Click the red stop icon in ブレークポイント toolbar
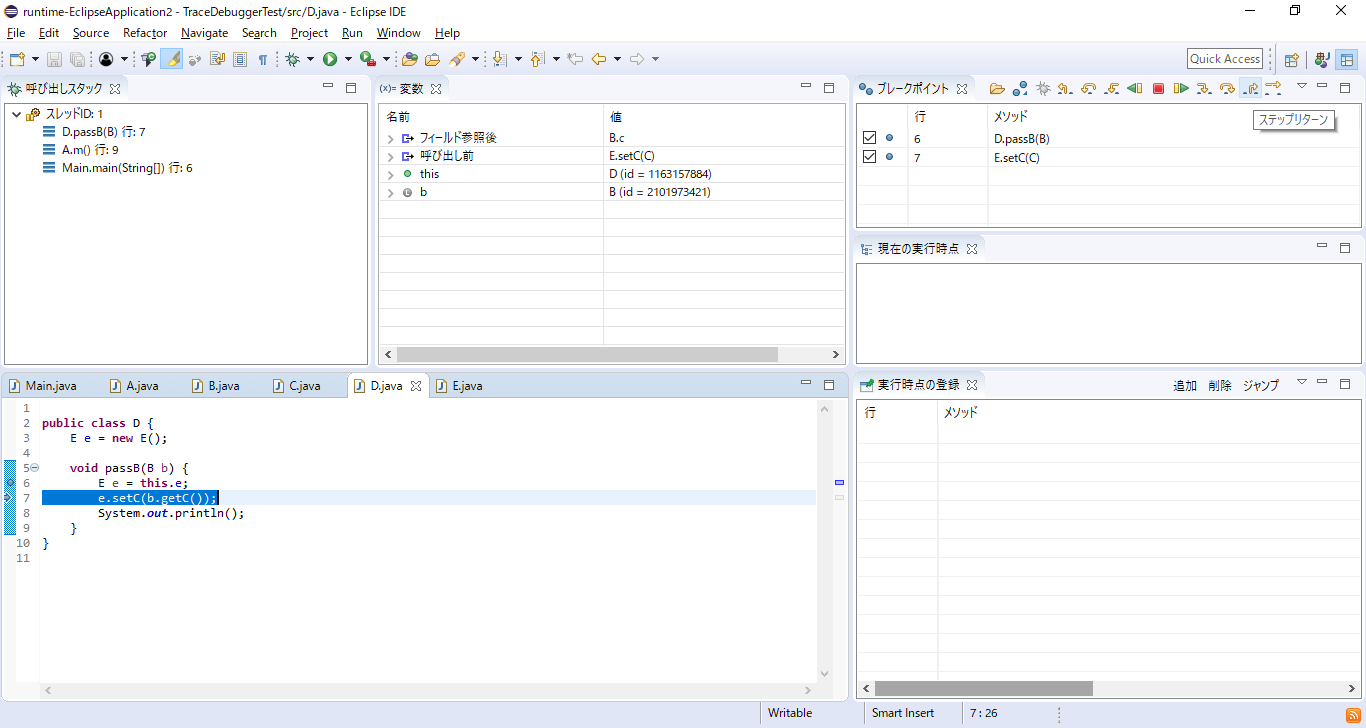 1158,88
